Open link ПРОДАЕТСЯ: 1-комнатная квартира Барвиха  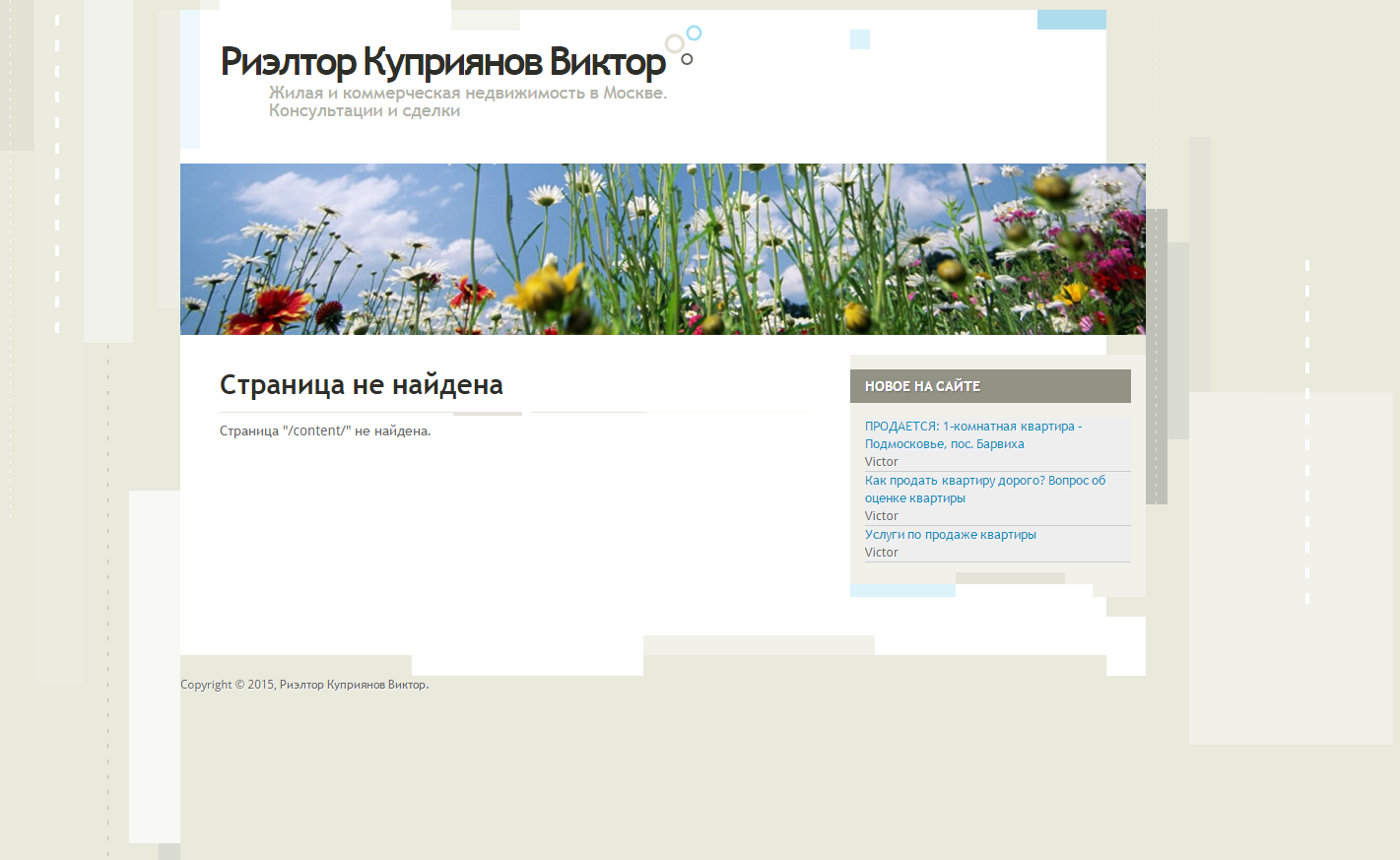point(973,435)
